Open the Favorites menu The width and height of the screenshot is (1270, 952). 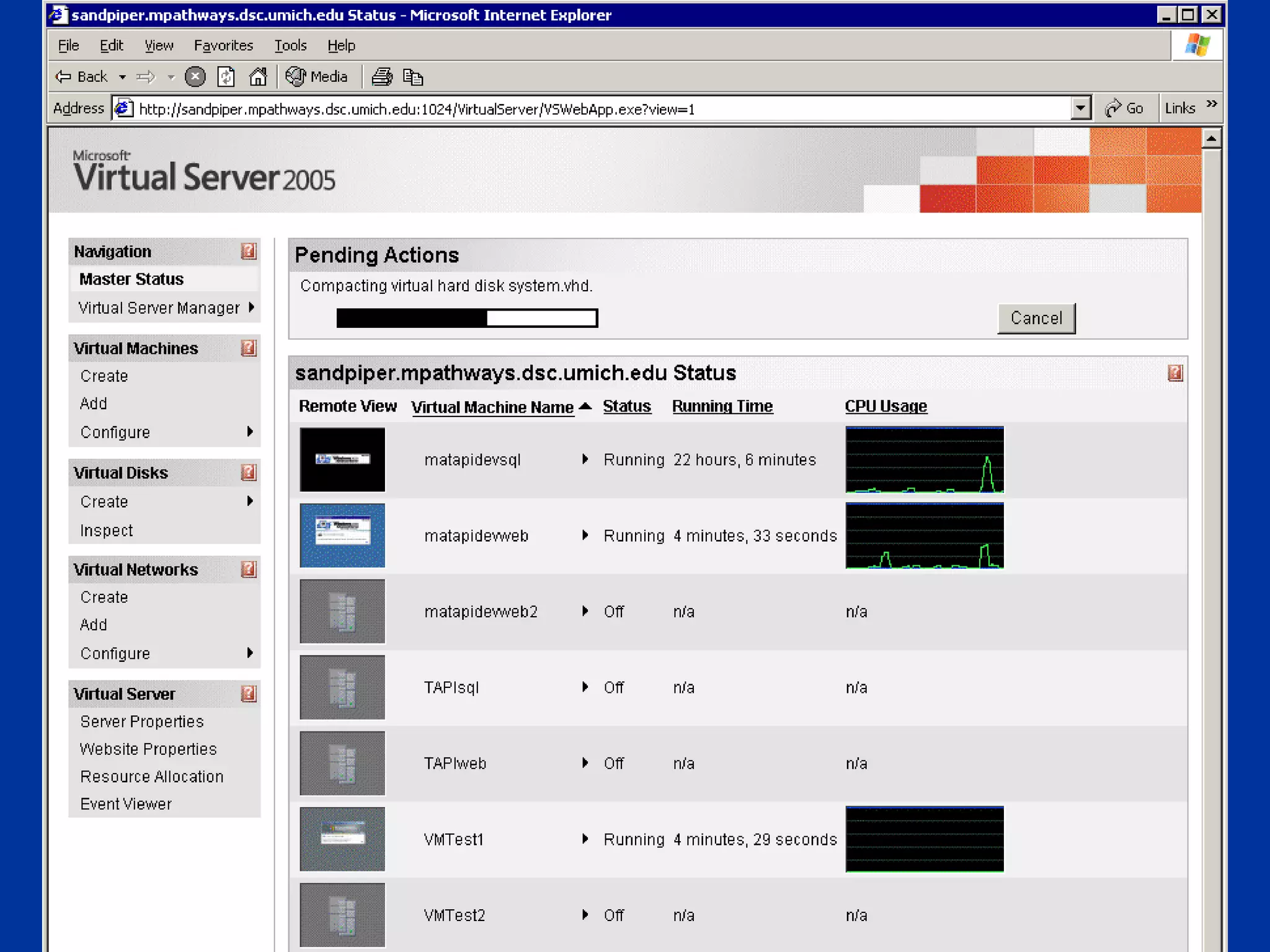223,45
